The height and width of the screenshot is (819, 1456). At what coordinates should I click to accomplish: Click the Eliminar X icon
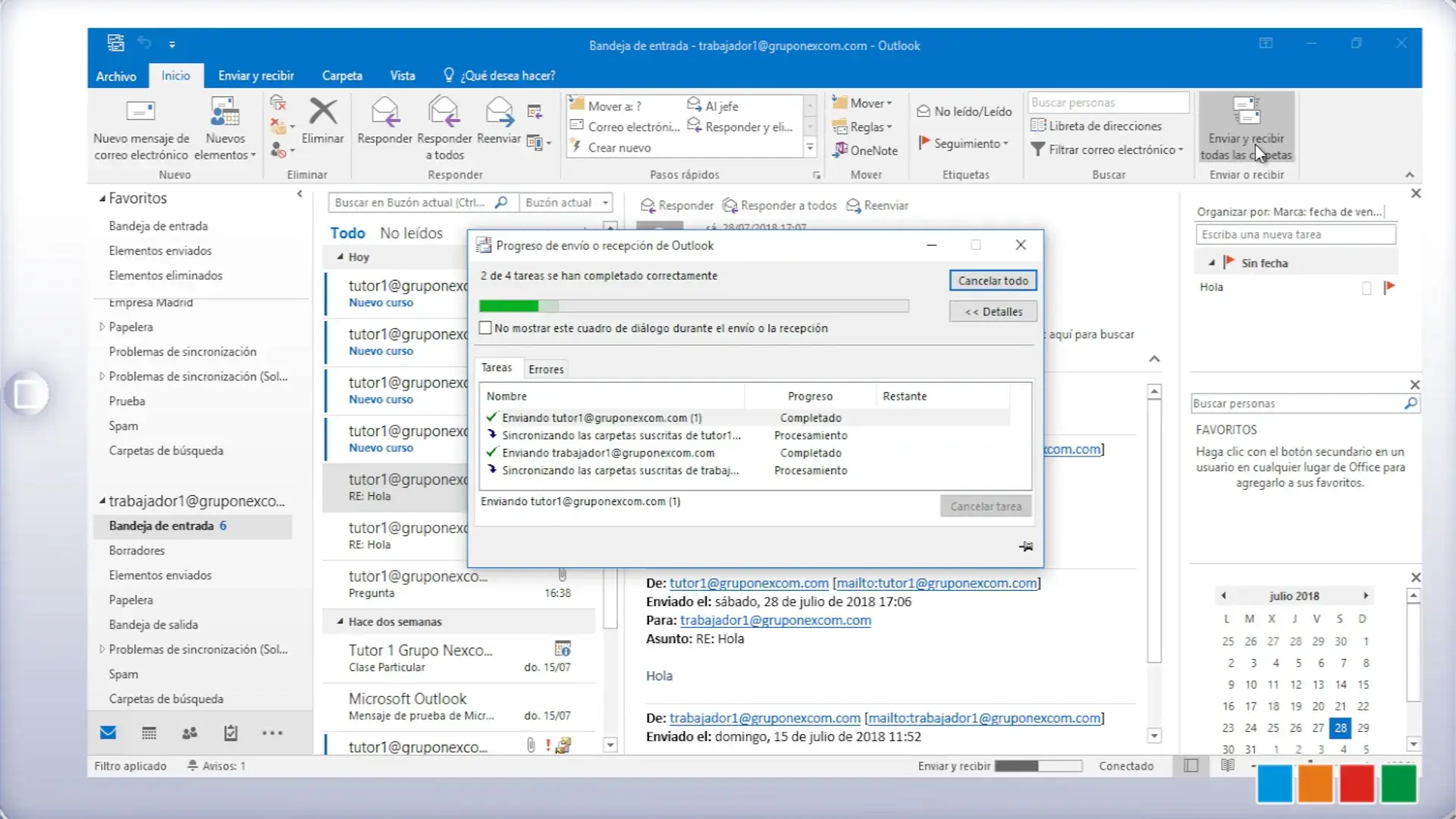323,111
